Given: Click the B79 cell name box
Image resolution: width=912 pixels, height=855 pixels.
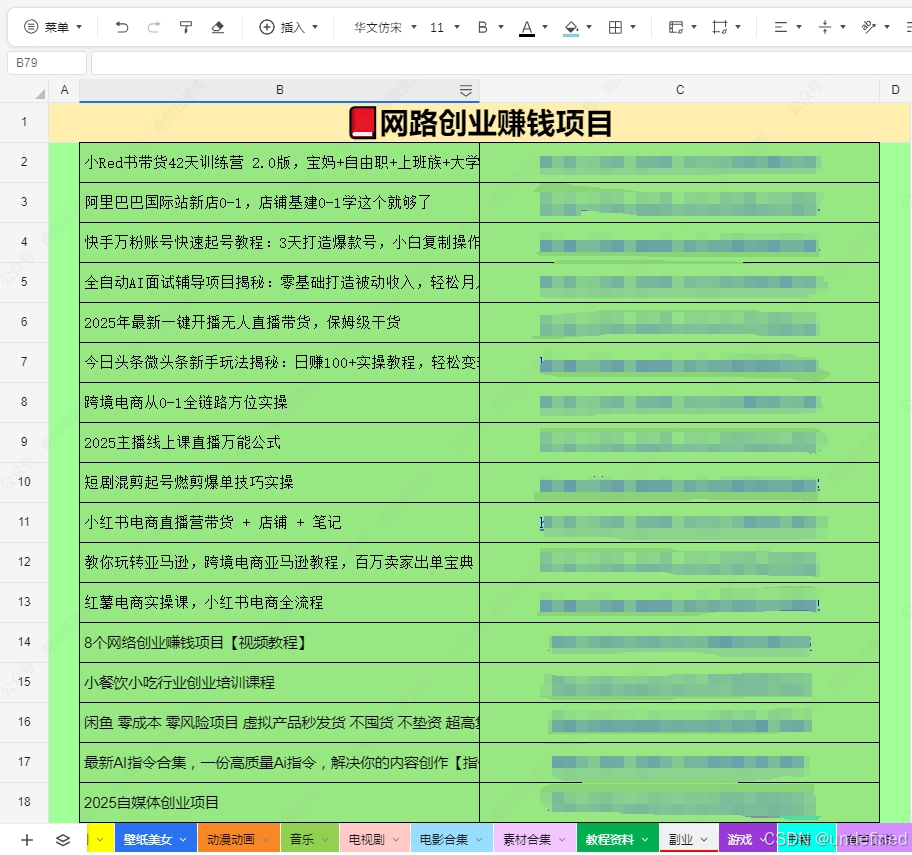Looking at the screenshot, I should tap(47, 63).
